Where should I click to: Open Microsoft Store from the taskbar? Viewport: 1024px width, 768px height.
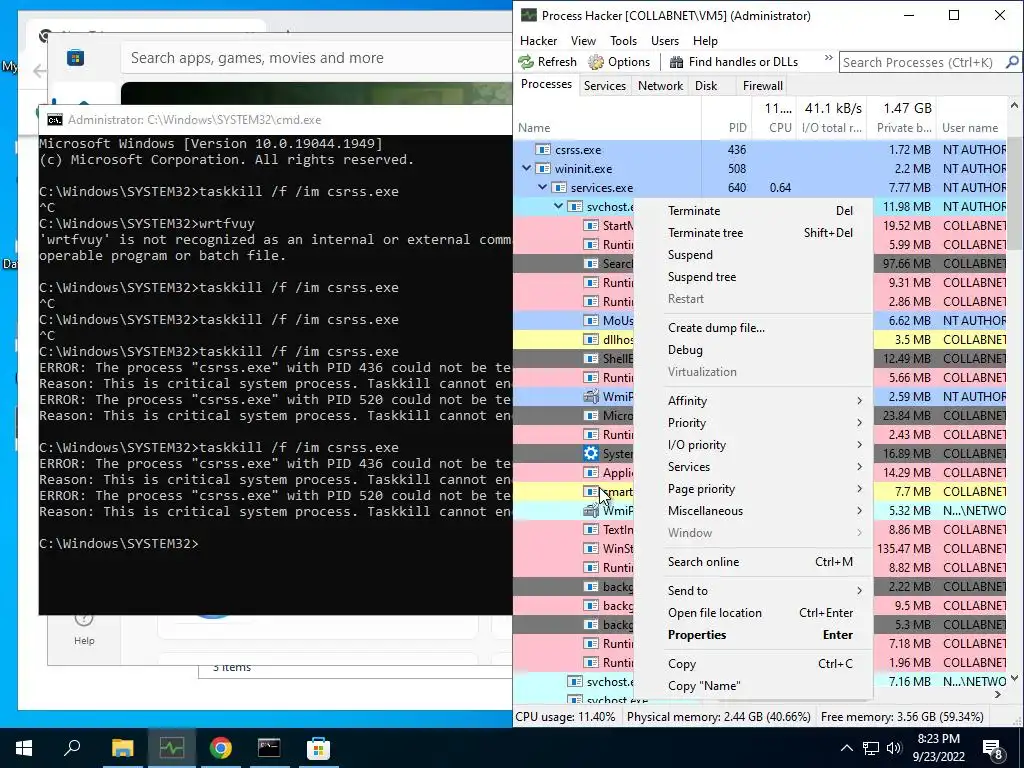coord(318,748)
